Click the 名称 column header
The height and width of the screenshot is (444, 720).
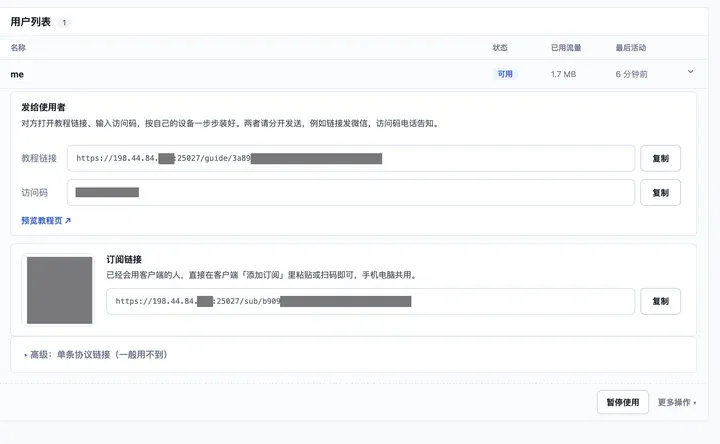click(x=18, y=47)
